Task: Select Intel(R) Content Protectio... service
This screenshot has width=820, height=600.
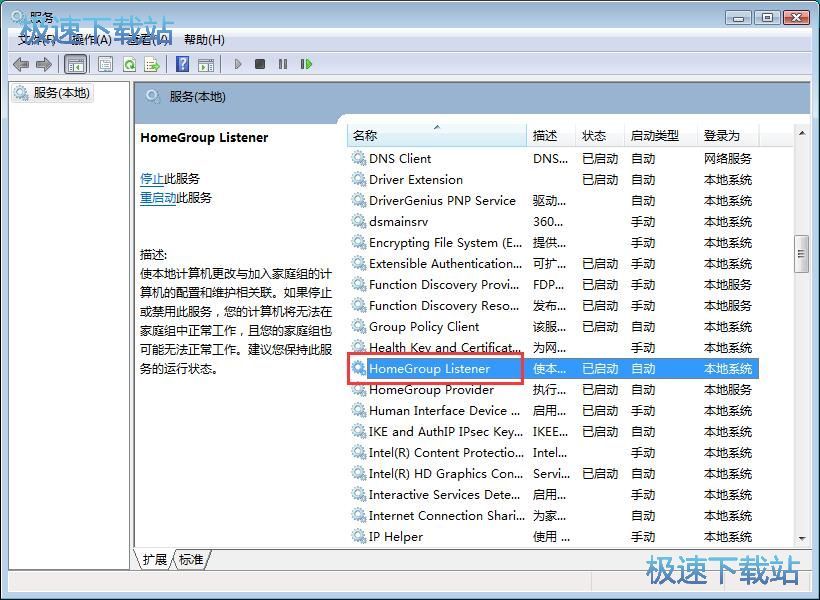Action: click(x=553, y=452)
